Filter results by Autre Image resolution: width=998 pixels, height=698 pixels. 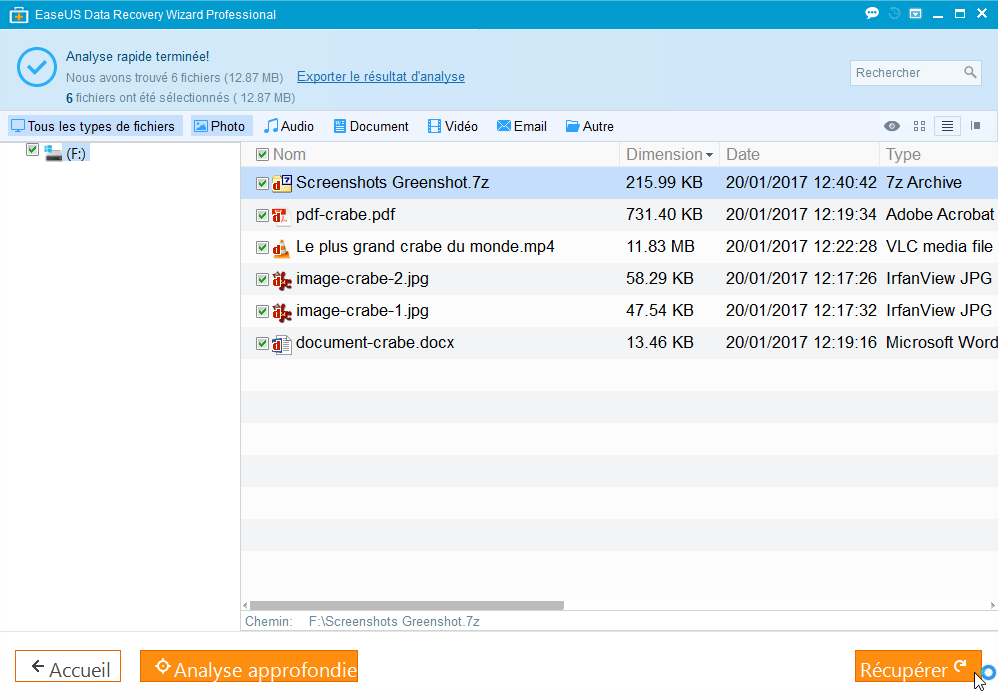point(589,126)
